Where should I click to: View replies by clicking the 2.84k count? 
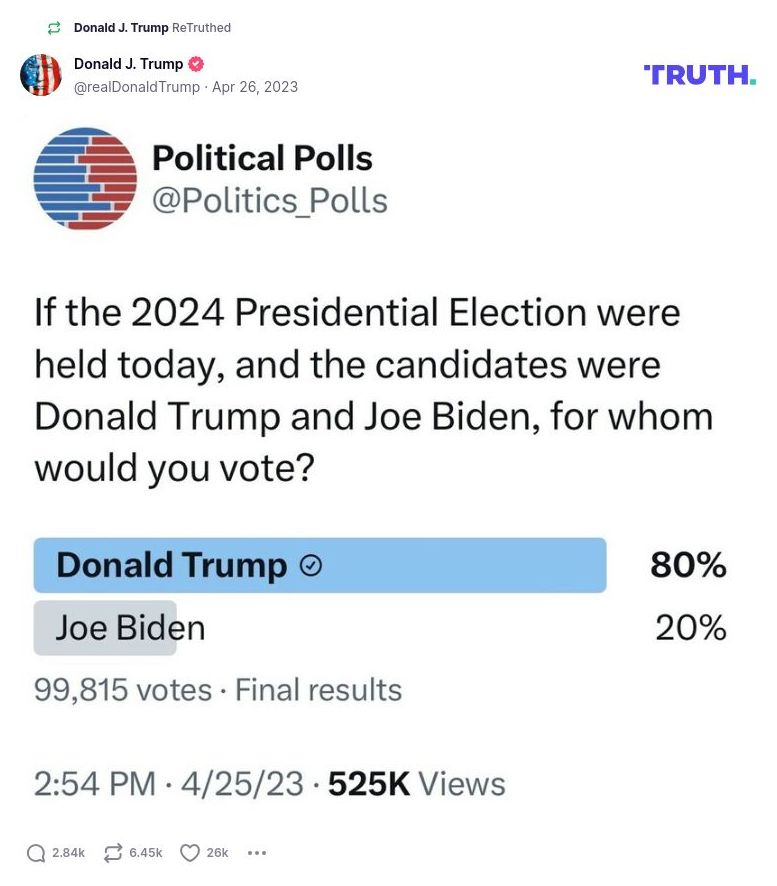68,852
